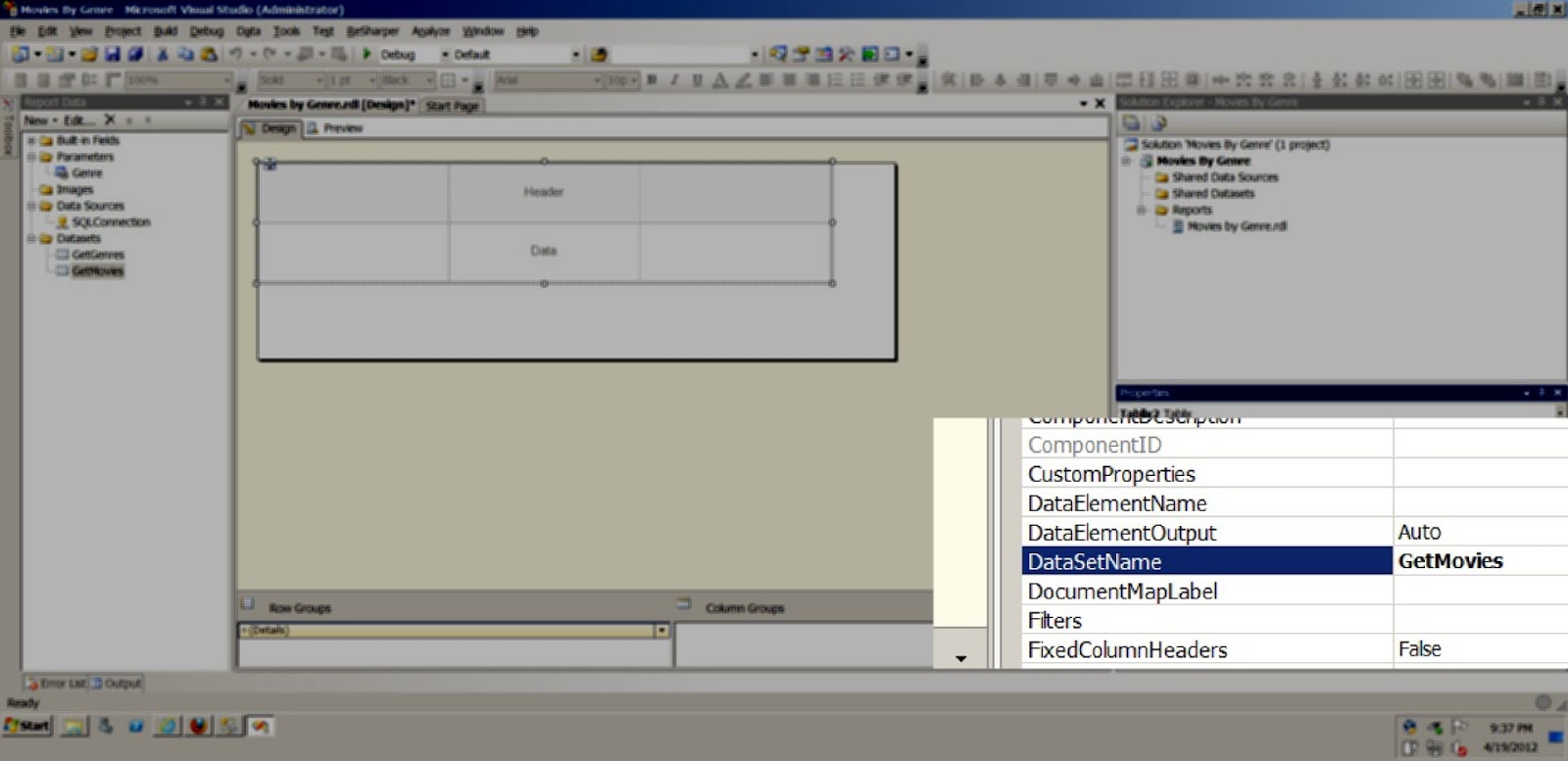Expand Built-in Fields node
This screenshot has width=1568, height=761.
(x=30, y=141)
